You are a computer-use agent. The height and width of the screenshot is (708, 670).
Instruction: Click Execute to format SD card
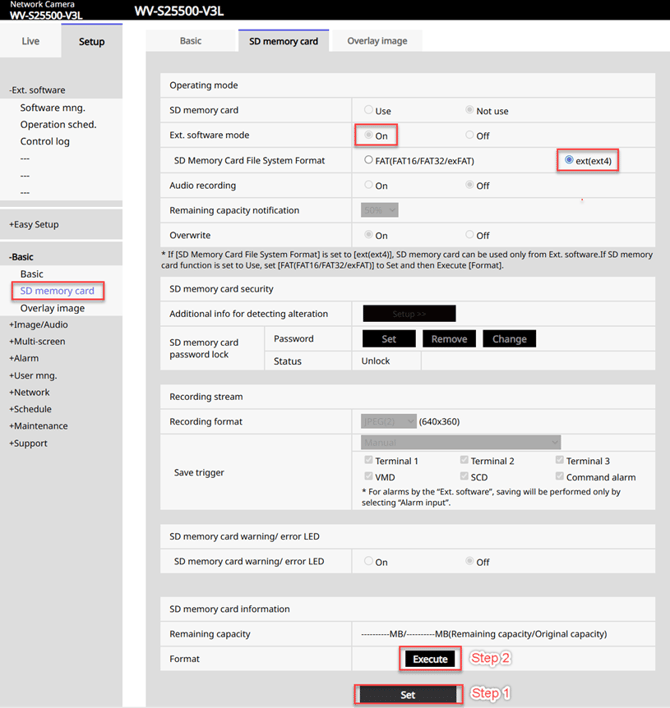click(431, 659)
